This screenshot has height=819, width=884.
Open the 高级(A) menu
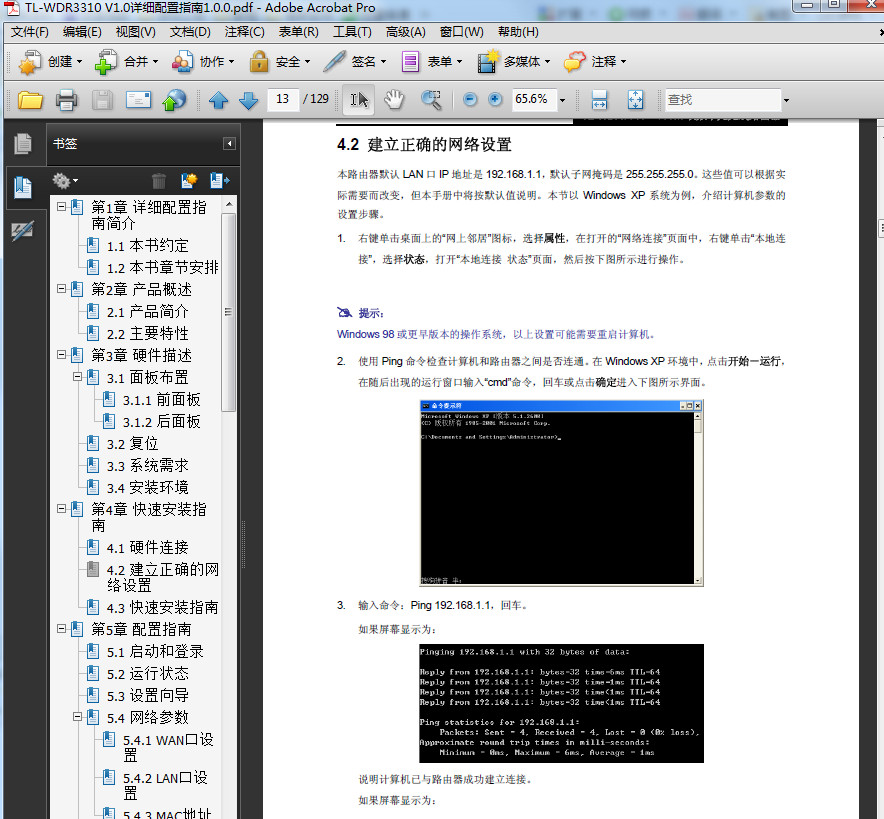point(406,32)
